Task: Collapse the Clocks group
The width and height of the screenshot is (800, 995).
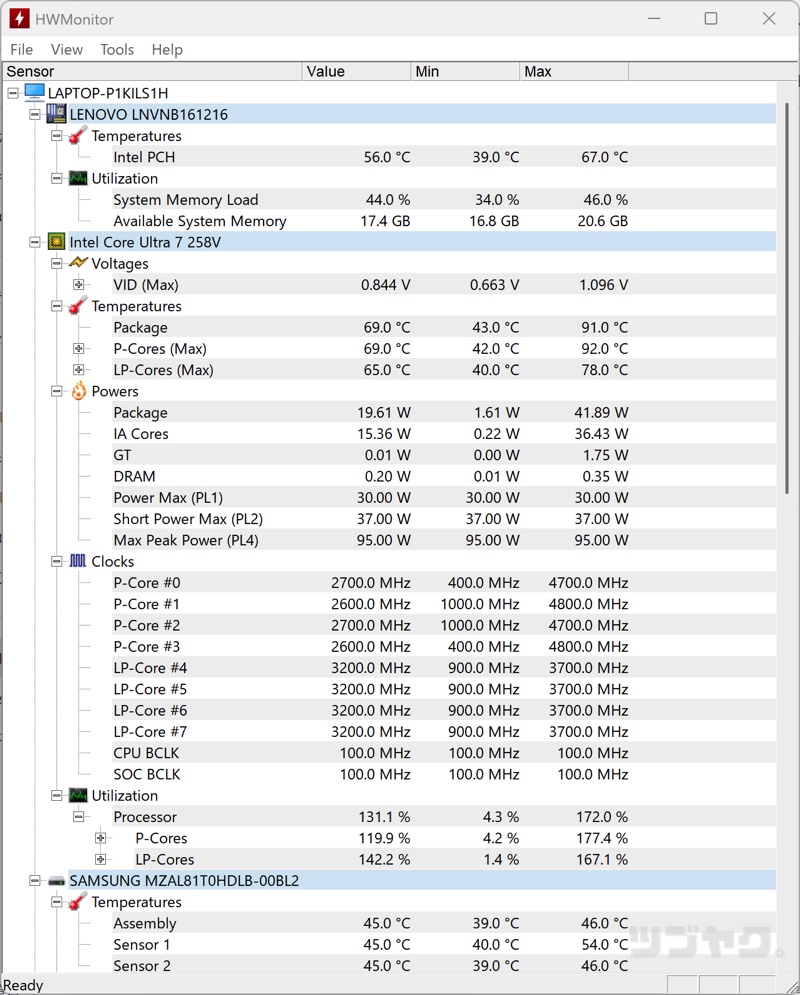Action: 56,561
